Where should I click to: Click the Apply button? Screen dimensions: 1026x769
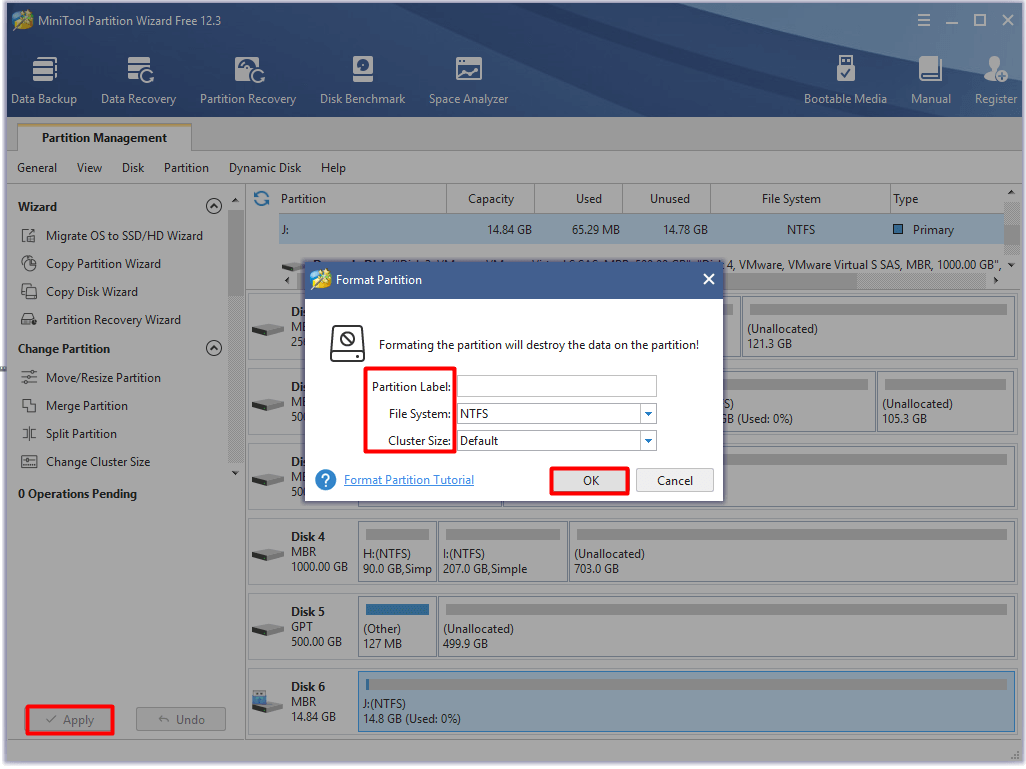[x=70, y=720]
